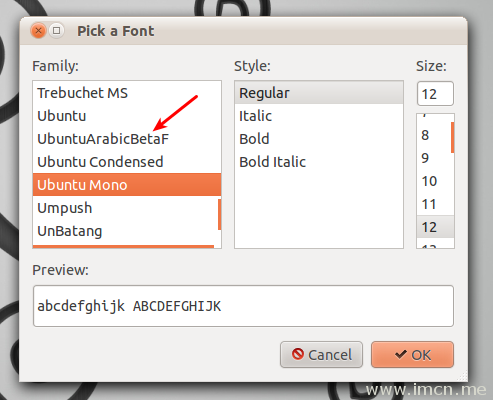Choose UbuntuArabicBetaF in the family list

pyautogui.click(x=127, y=139)
